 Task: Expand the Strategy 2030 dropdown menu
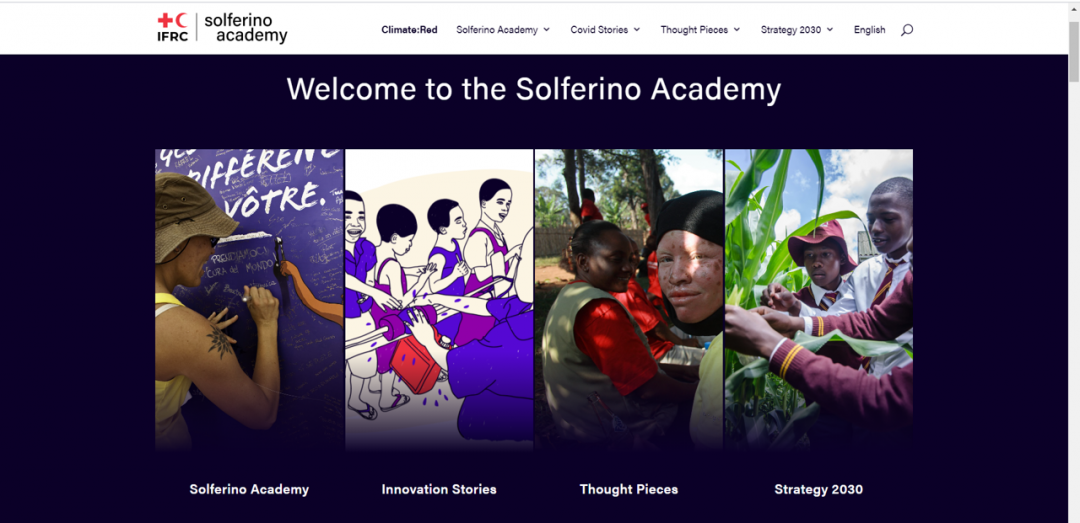[x=797, y=30]
